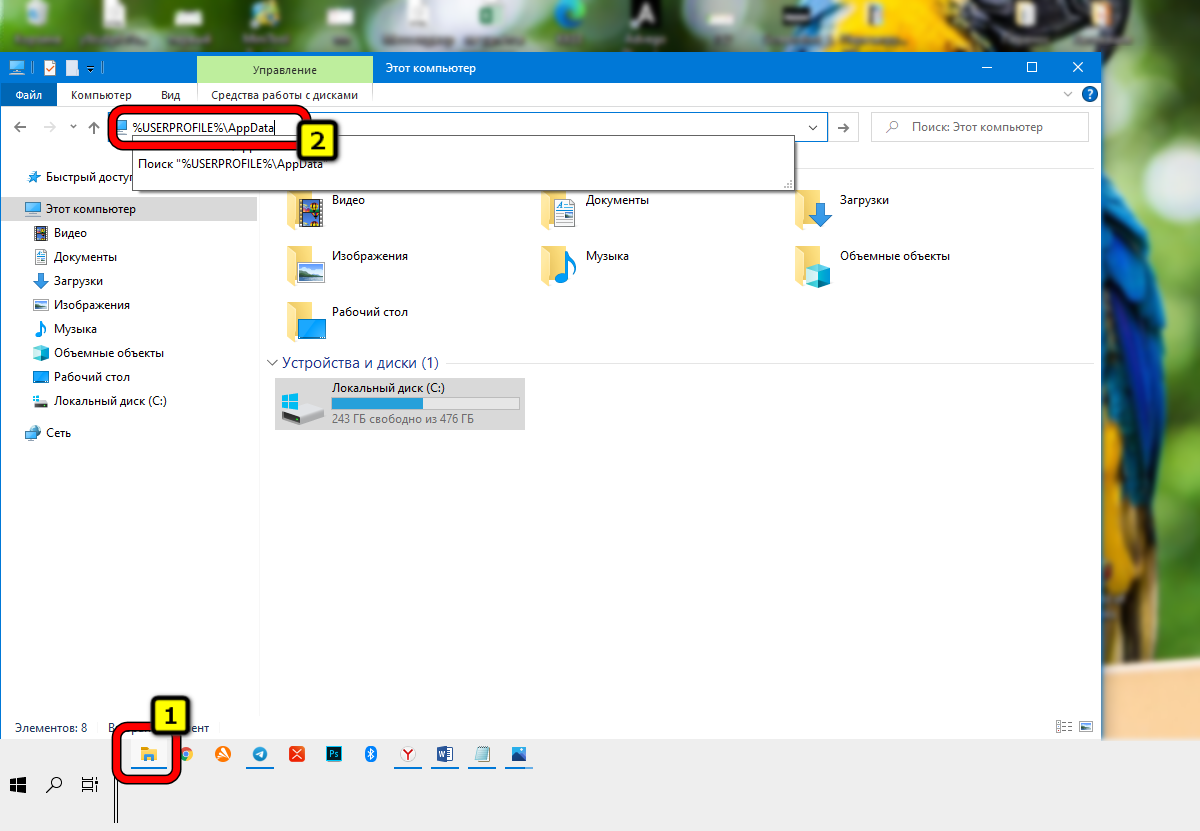Screen dimensions: 1200x831
Task: Open the address bar history dropdown
Action: click(814, 127)
